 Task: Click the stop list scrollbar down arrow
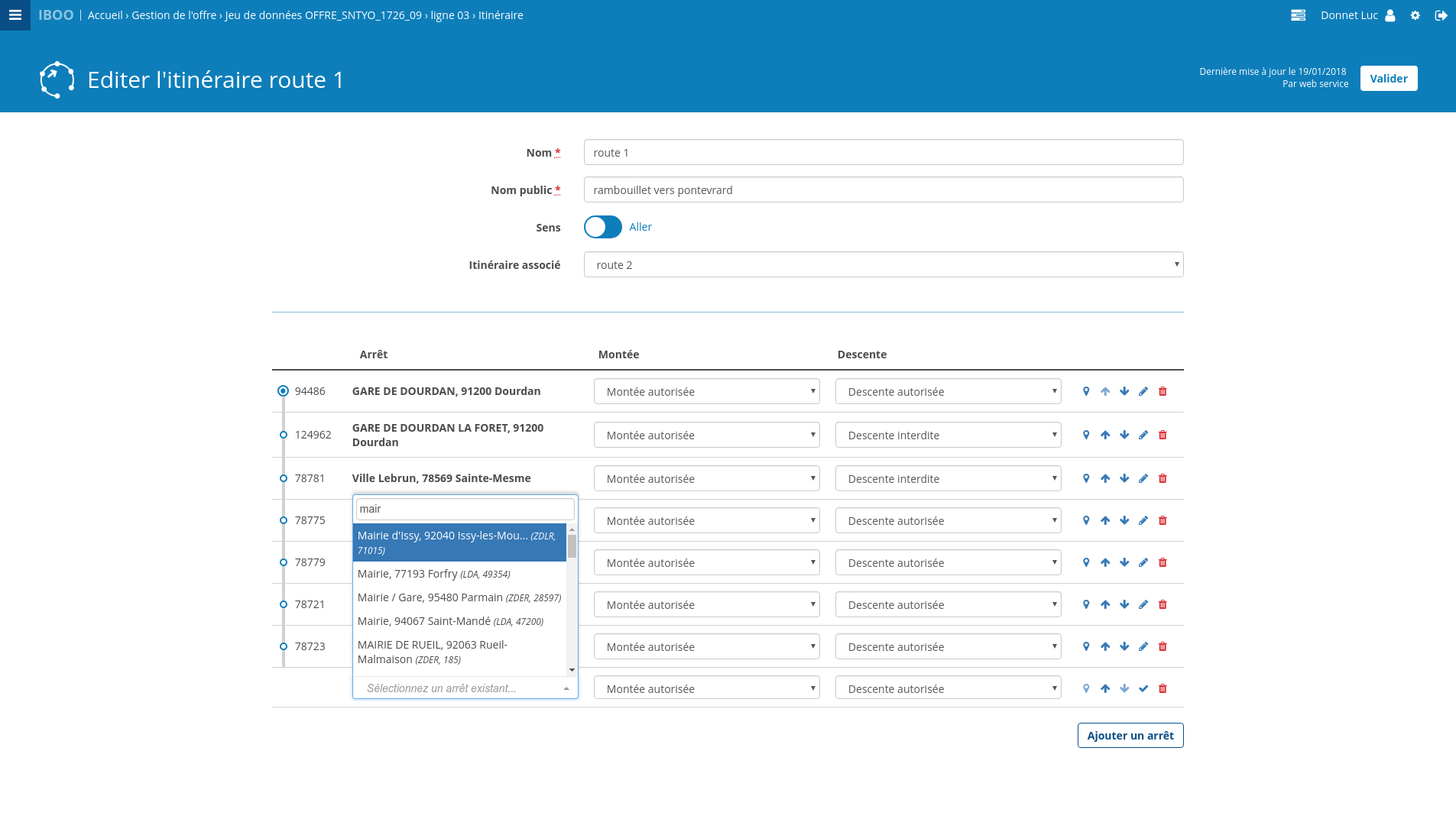pos(572,670)
